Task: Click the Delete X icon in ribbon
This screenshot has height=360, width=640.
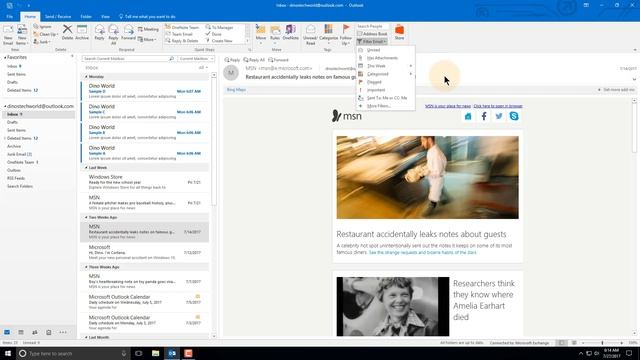Action: (x=67, y=29)
